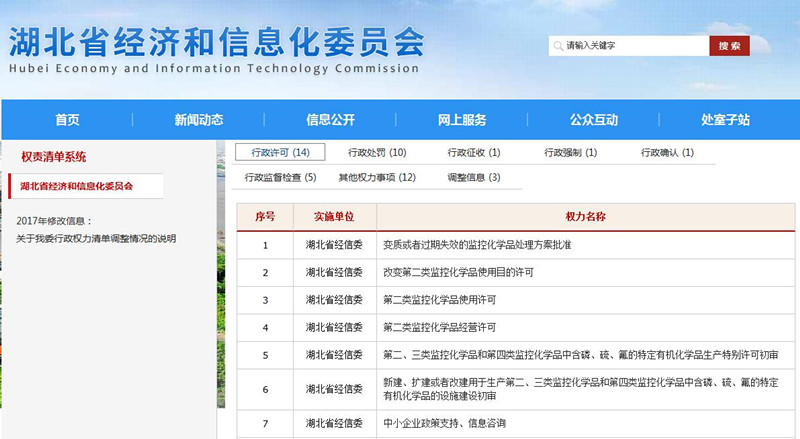Switch to the 行政强制 (1) tab

click(x=570, y=153)
